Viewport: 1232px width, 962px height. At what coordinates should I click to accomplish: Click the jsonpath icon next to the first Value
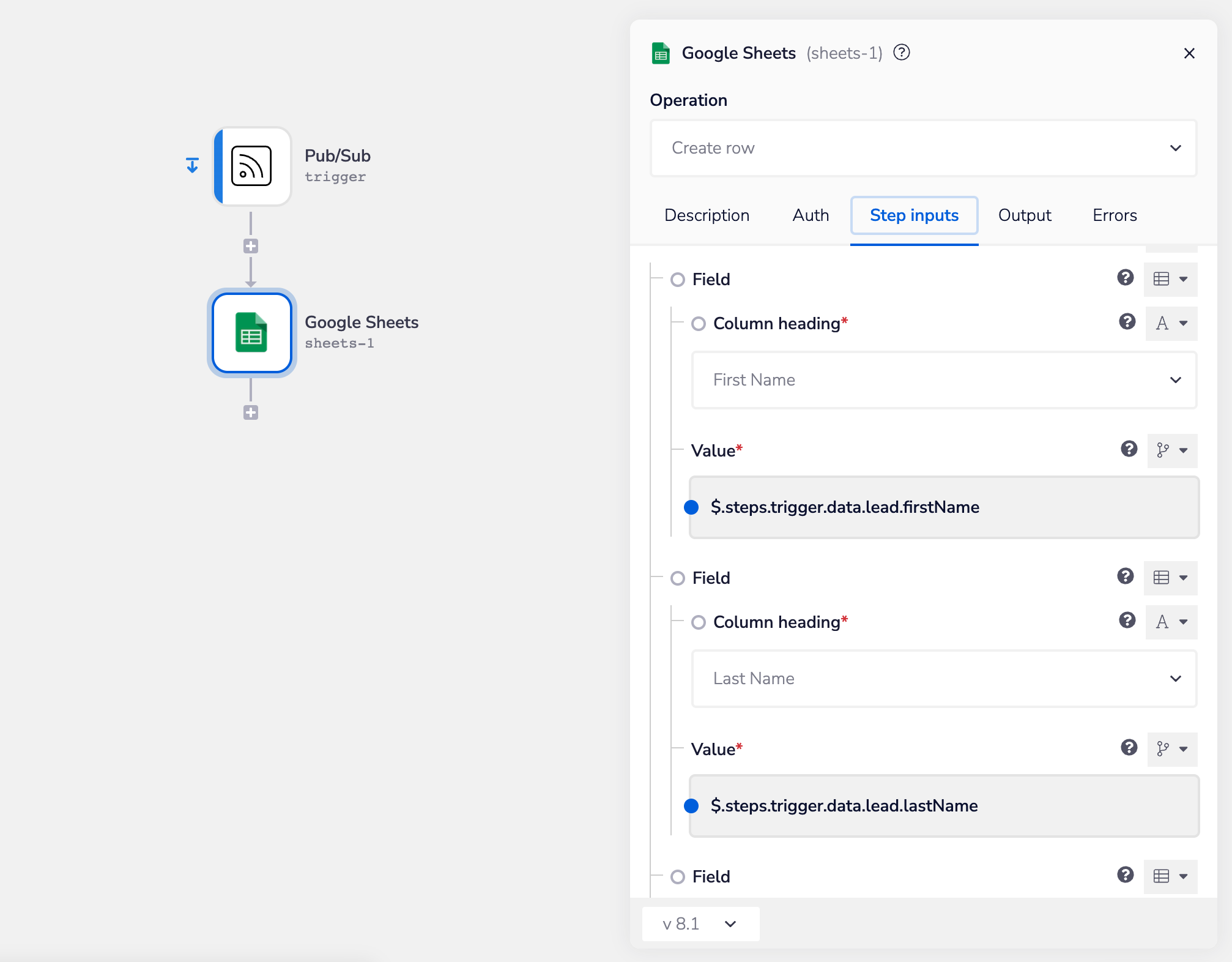1171,451
